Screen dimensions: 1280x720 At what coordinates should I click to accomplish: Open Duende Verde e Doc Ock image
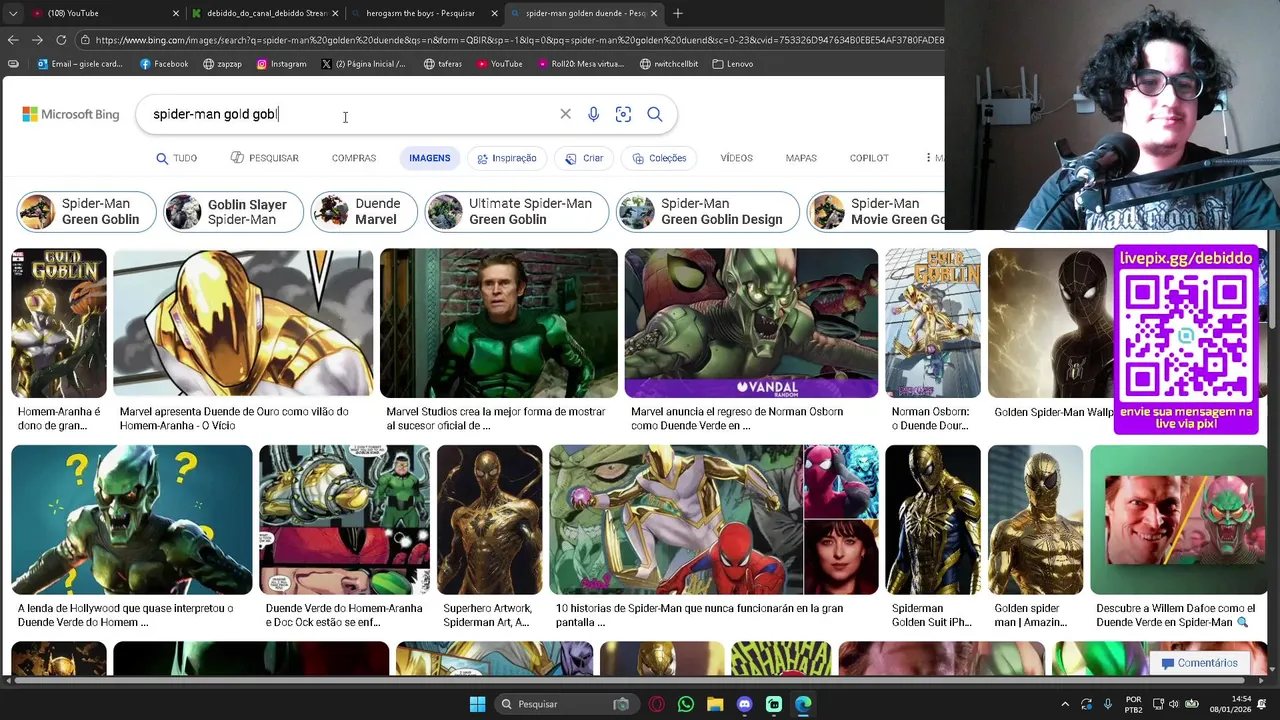pyautogui.click(x=344, y=520)
